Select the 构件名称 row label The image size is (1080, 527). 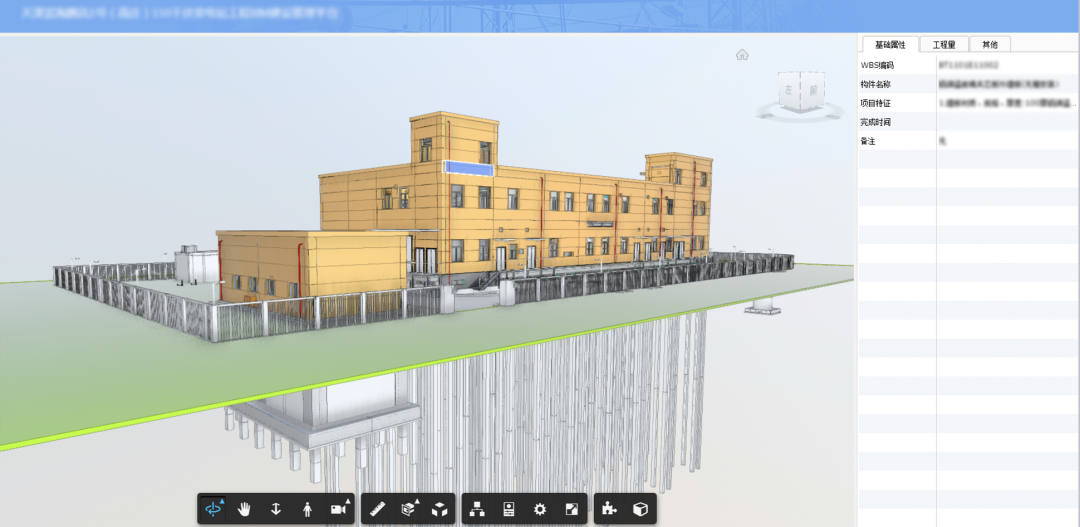click(x=875, y=84)
